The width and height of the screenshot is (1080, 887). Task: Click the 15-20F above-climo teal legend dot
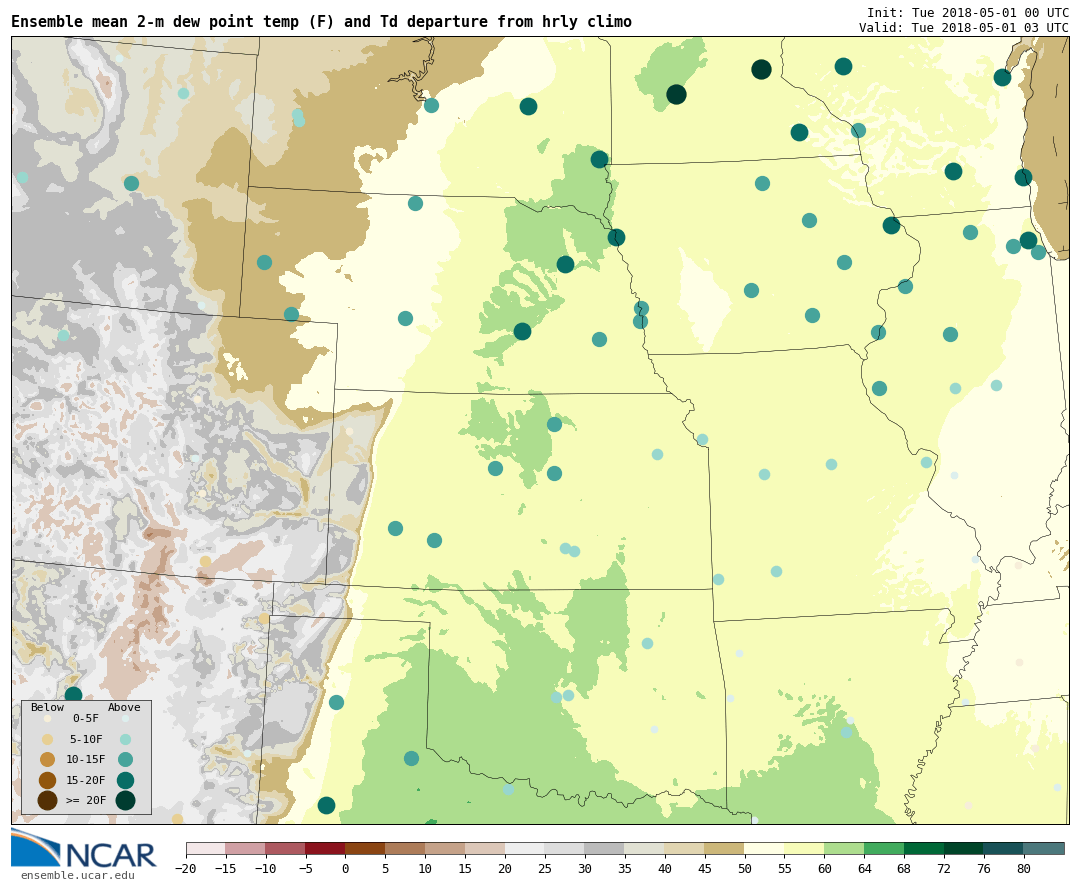(x=125, y=780)
